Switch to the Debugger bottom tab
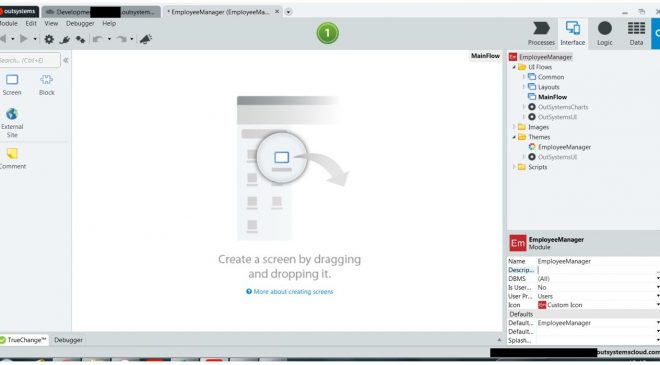The width and height of the screenshot is (660, 365). pyautogui.click(x=68, y=340)
